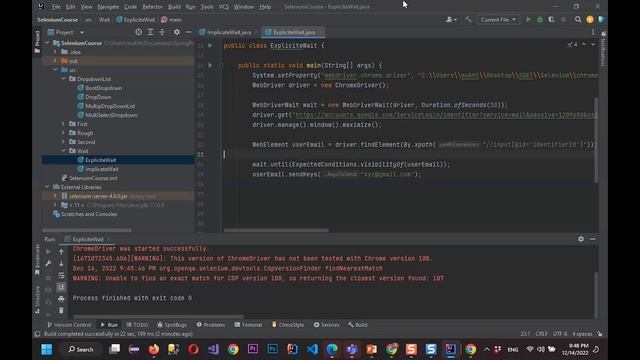
Task: Start debugging with the bug icon
Action: pyautogui.click(x=540, y=20)
